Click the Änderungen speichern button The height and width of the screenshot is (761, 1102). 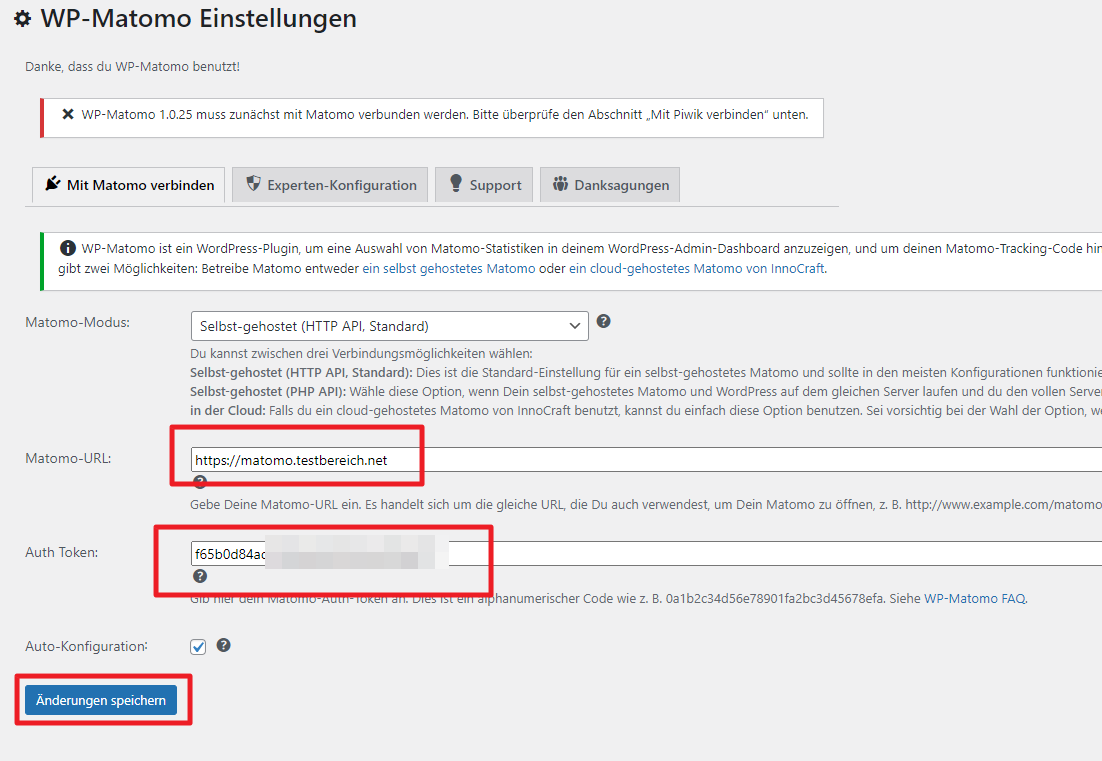click(101, 701)
